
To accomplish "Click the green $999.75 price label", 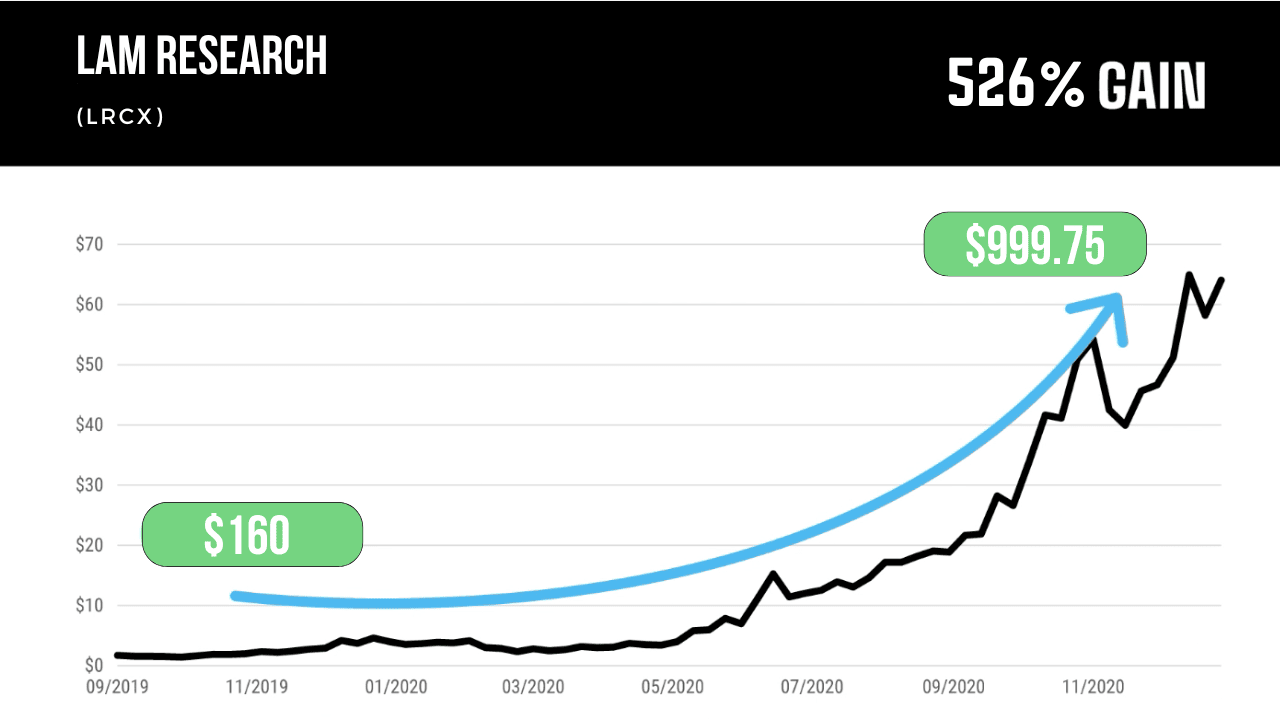I will tap(1034, 244).
